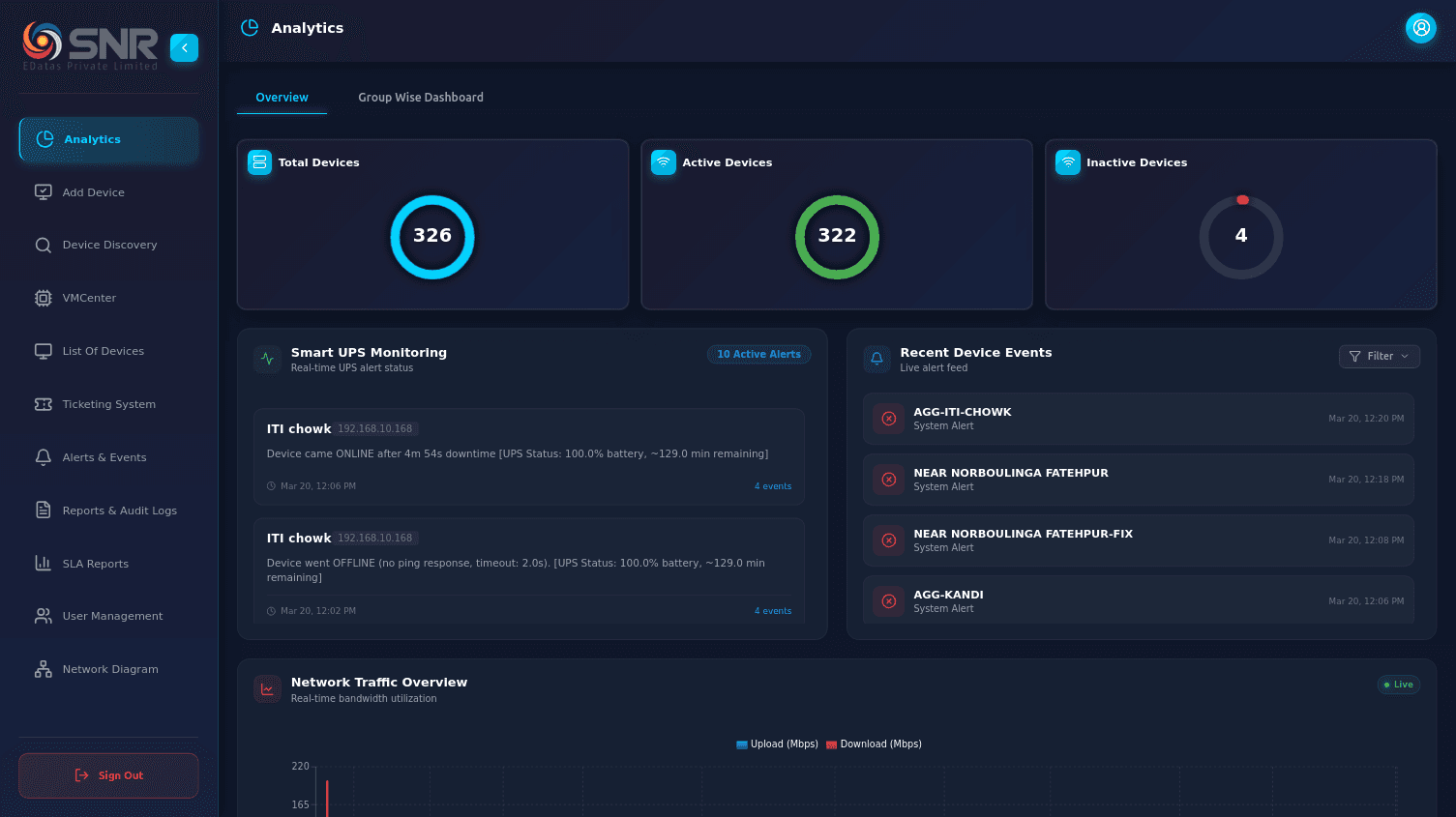
Task: Go to VMCenter in the sidebar
Action: [89, 298]
